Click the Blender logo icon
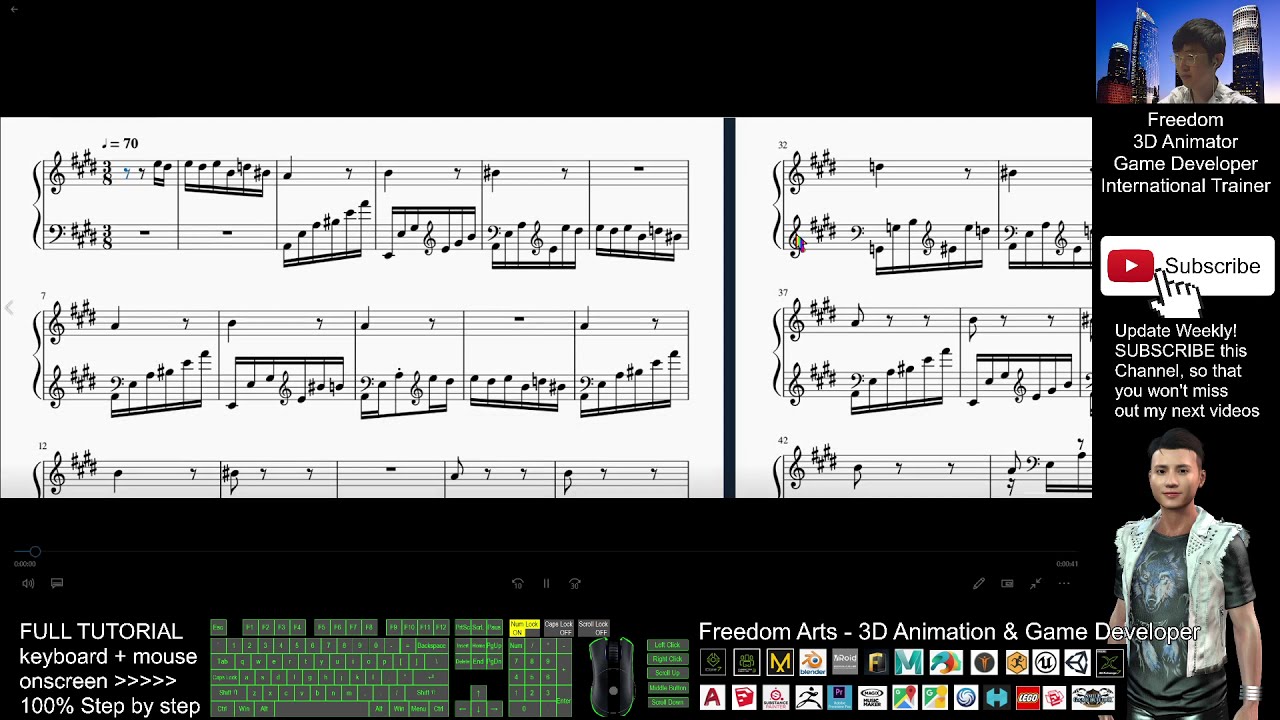Image resolution: width=1280 pixels, height=720 pixels. (x=813, y=662)
